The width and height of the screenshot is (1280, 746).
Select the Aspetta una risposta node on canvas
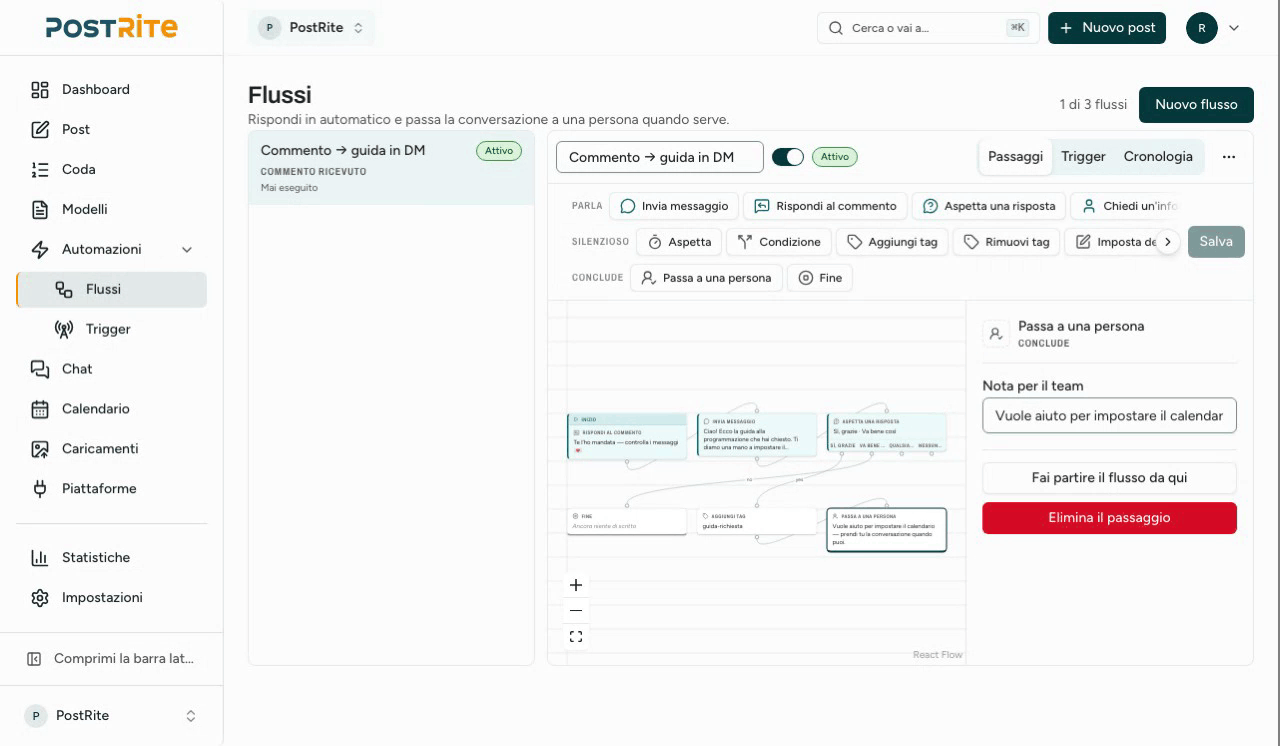tap(887, 434)
